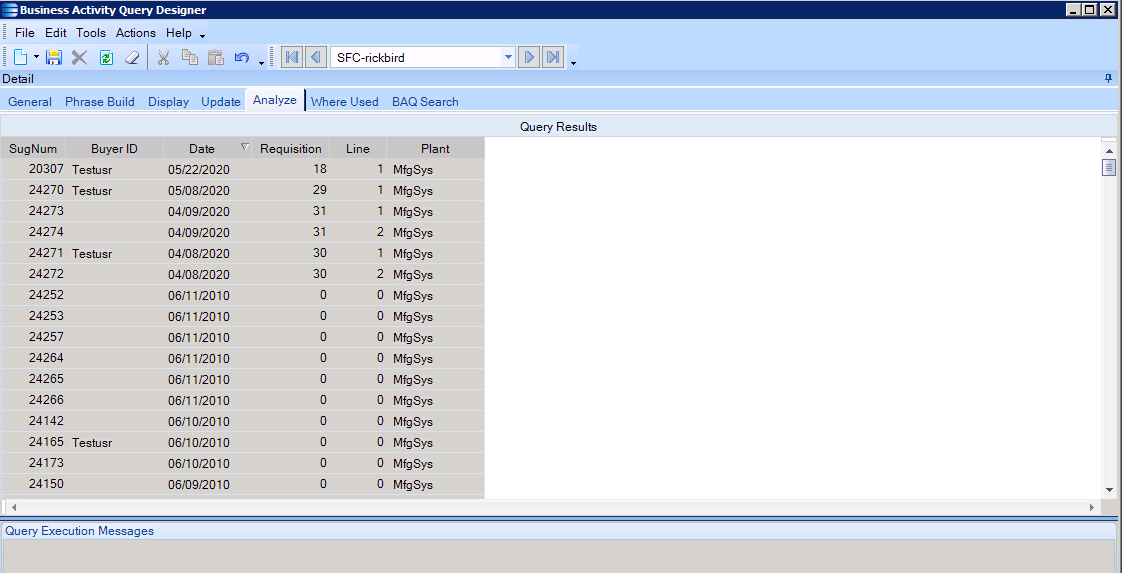
Task: Select SugNum cell 24150
Action: point(34,484)
